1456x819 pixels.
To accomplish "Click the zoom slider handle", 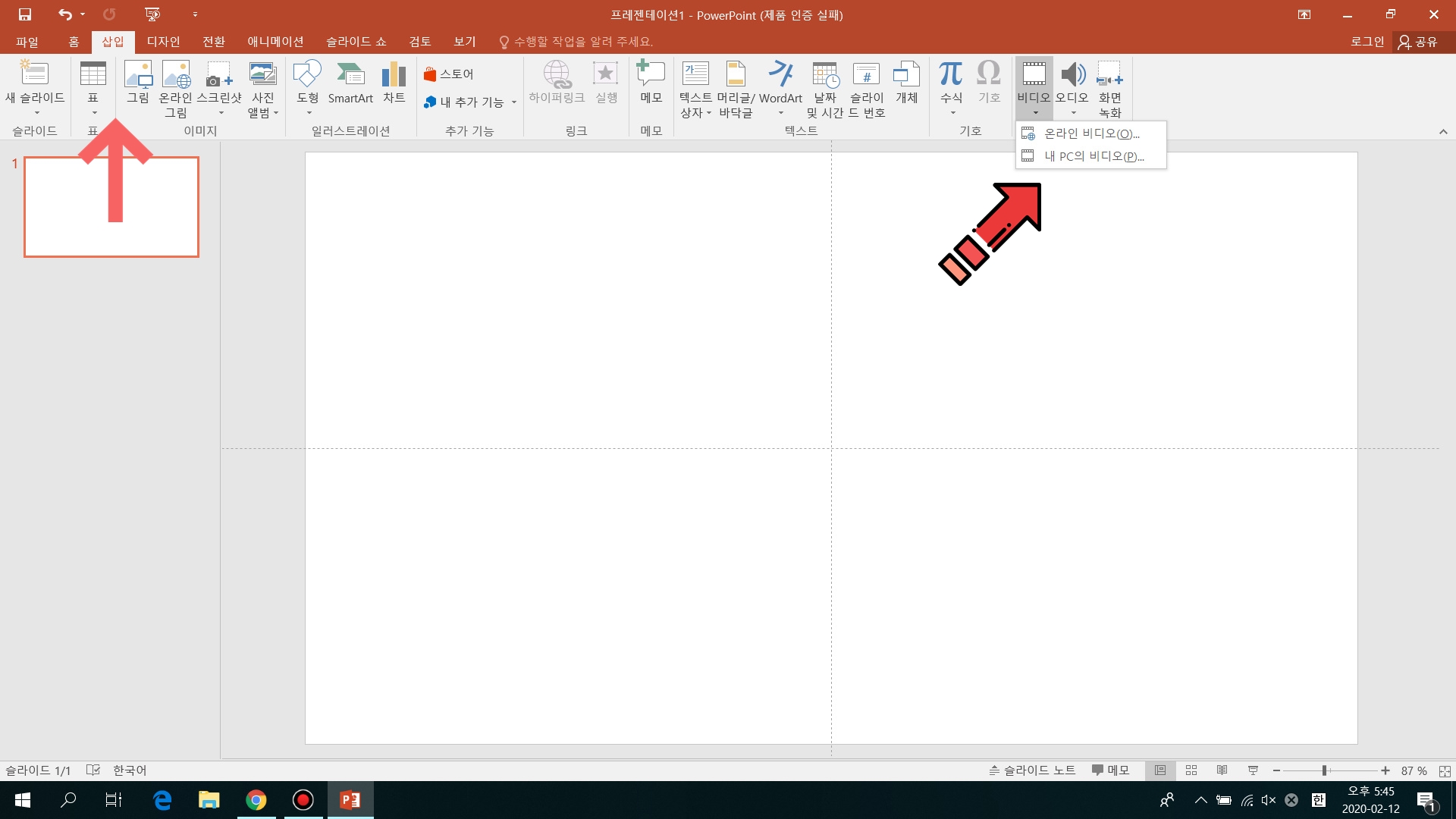I will coord(1324,770).
